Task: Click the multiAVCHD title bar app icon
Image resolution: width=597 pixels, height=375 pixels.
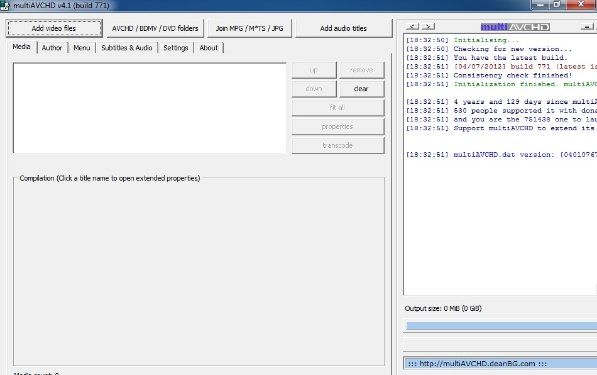Action: coord(5,5)
